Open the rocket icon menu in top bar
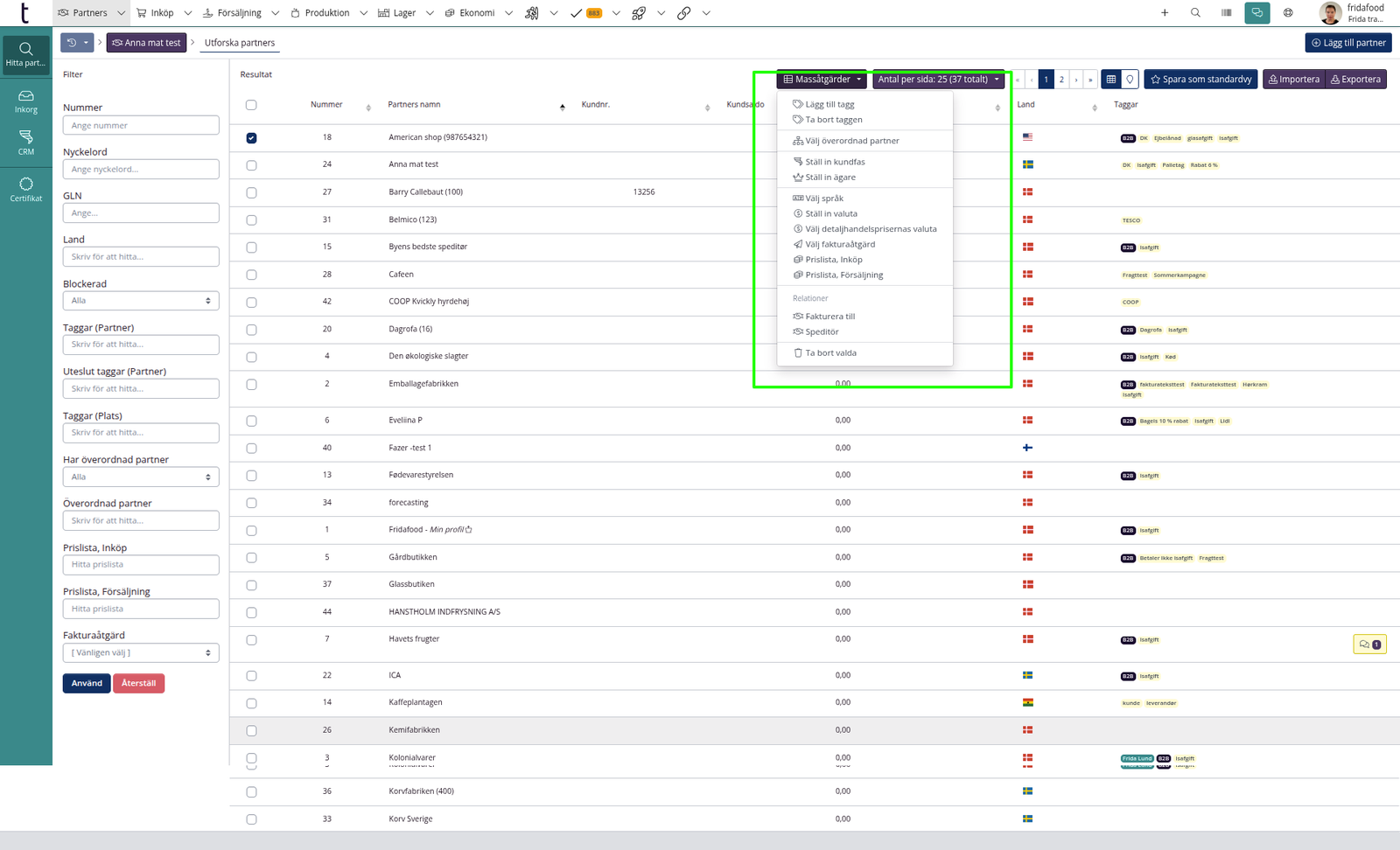This screenshot has height=850, width=1400. [639, 13]
